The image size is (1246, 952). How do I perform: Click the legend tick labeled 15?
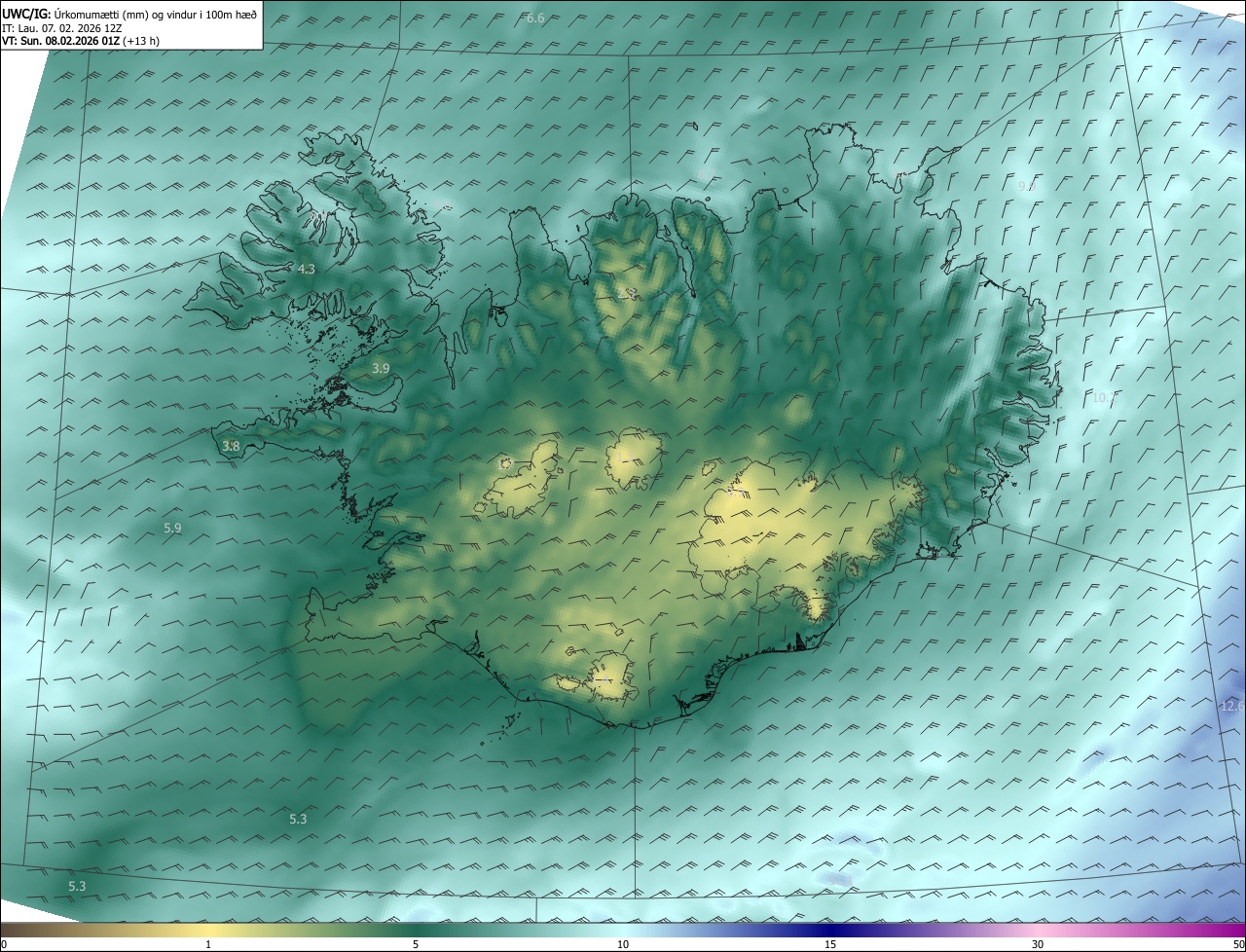tap(830, 944)
